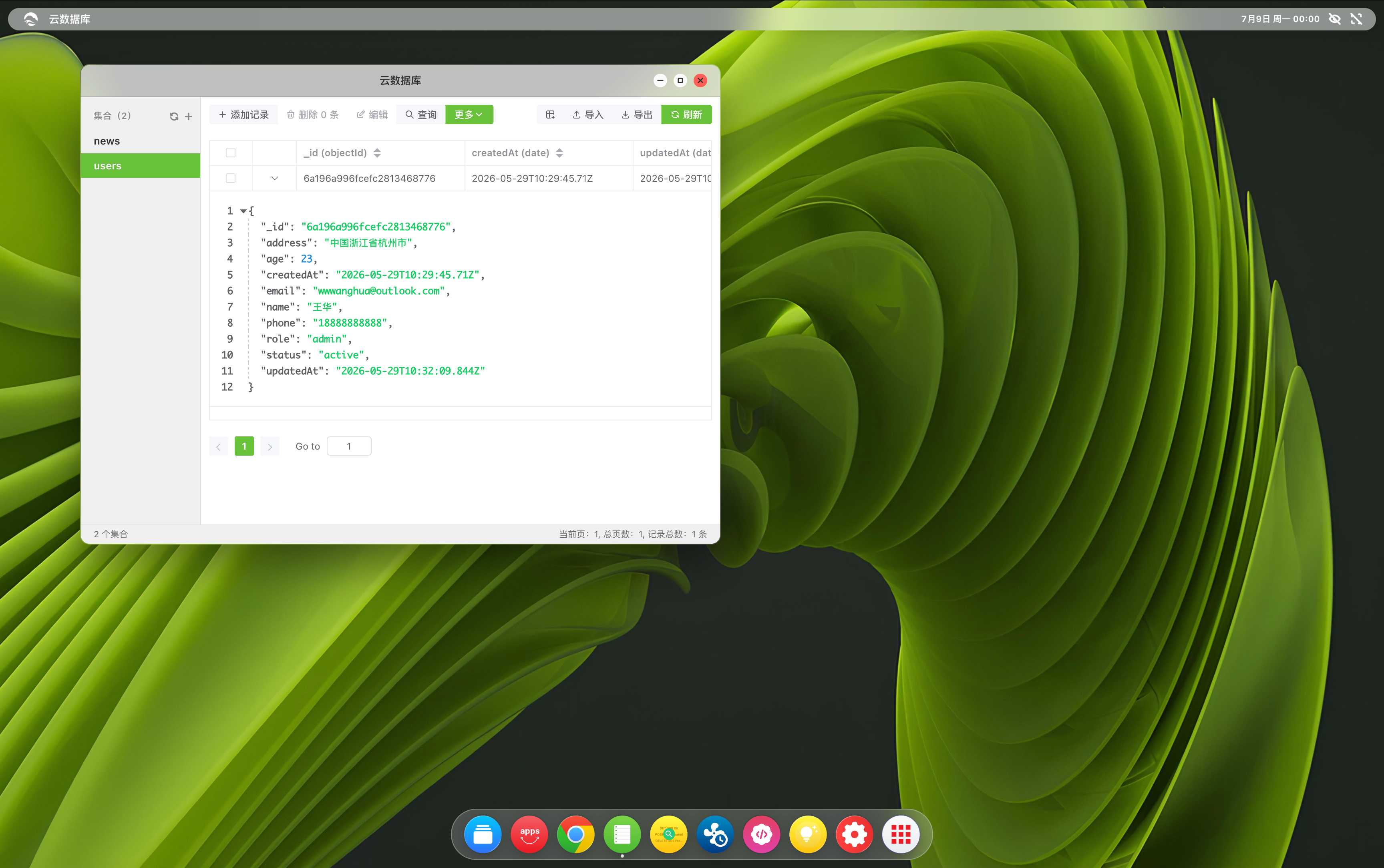
Task: Click the 导入 import button
Action: tap(588, 115)
